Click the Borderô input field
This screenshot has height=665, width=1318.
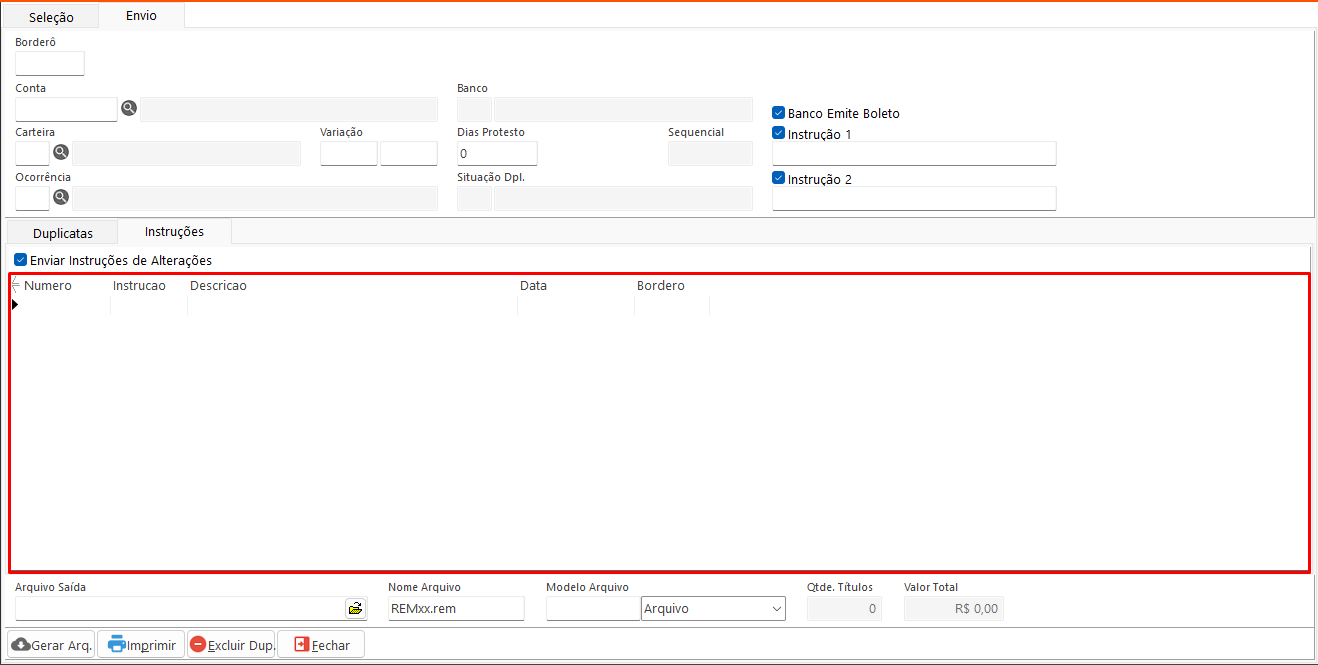(x=50, y=64)
